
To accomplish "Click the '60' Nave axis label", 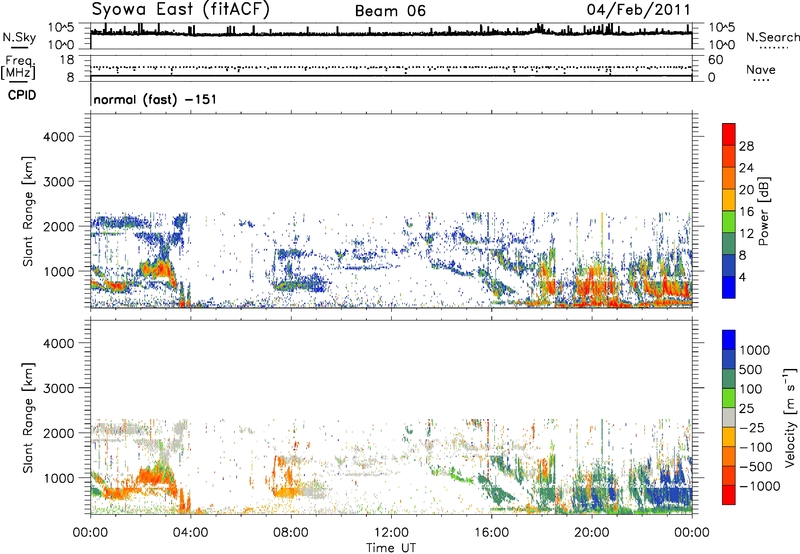I will click(715, 60).
